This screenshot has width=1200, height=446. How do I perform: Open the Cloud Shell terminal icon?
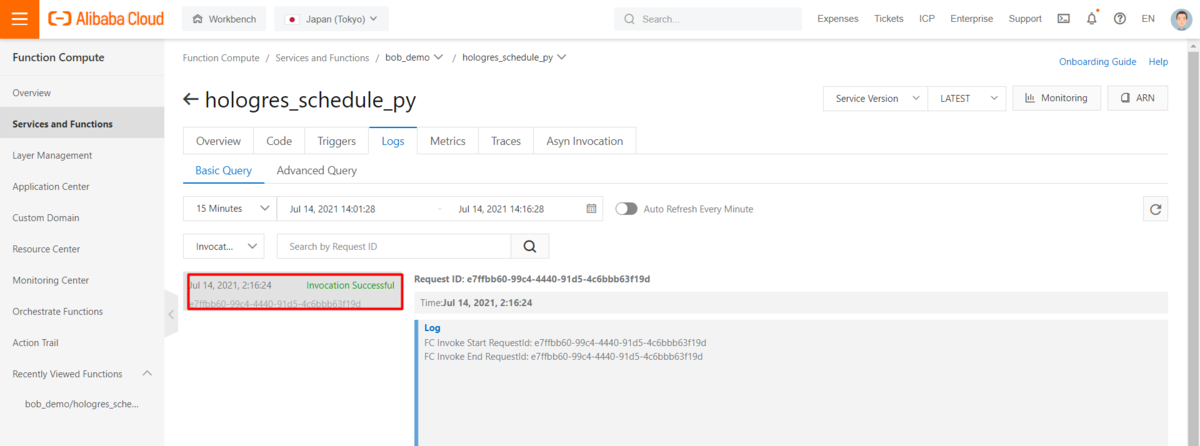pyautogui.click(x=1063, y=18)
